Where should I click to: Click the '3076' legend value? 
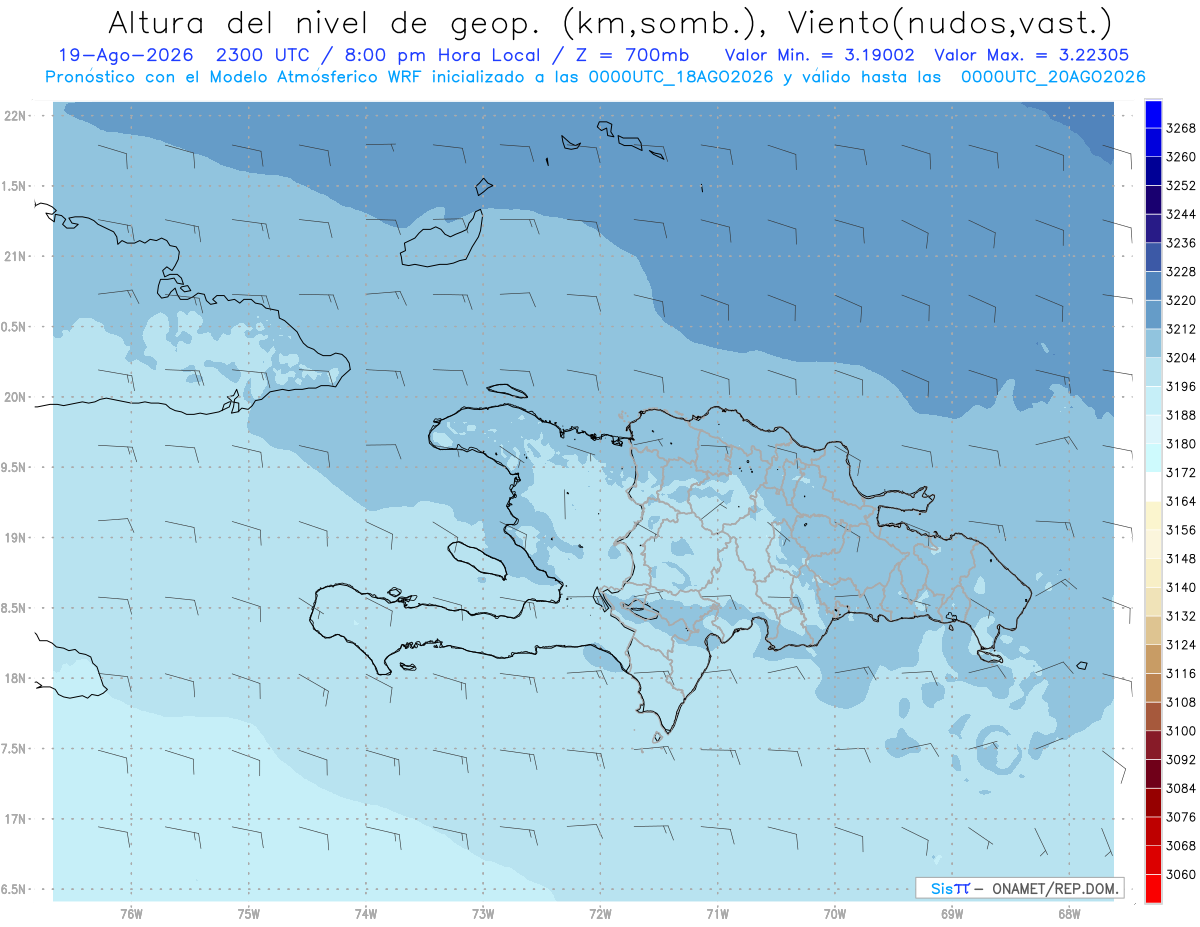1181,817
